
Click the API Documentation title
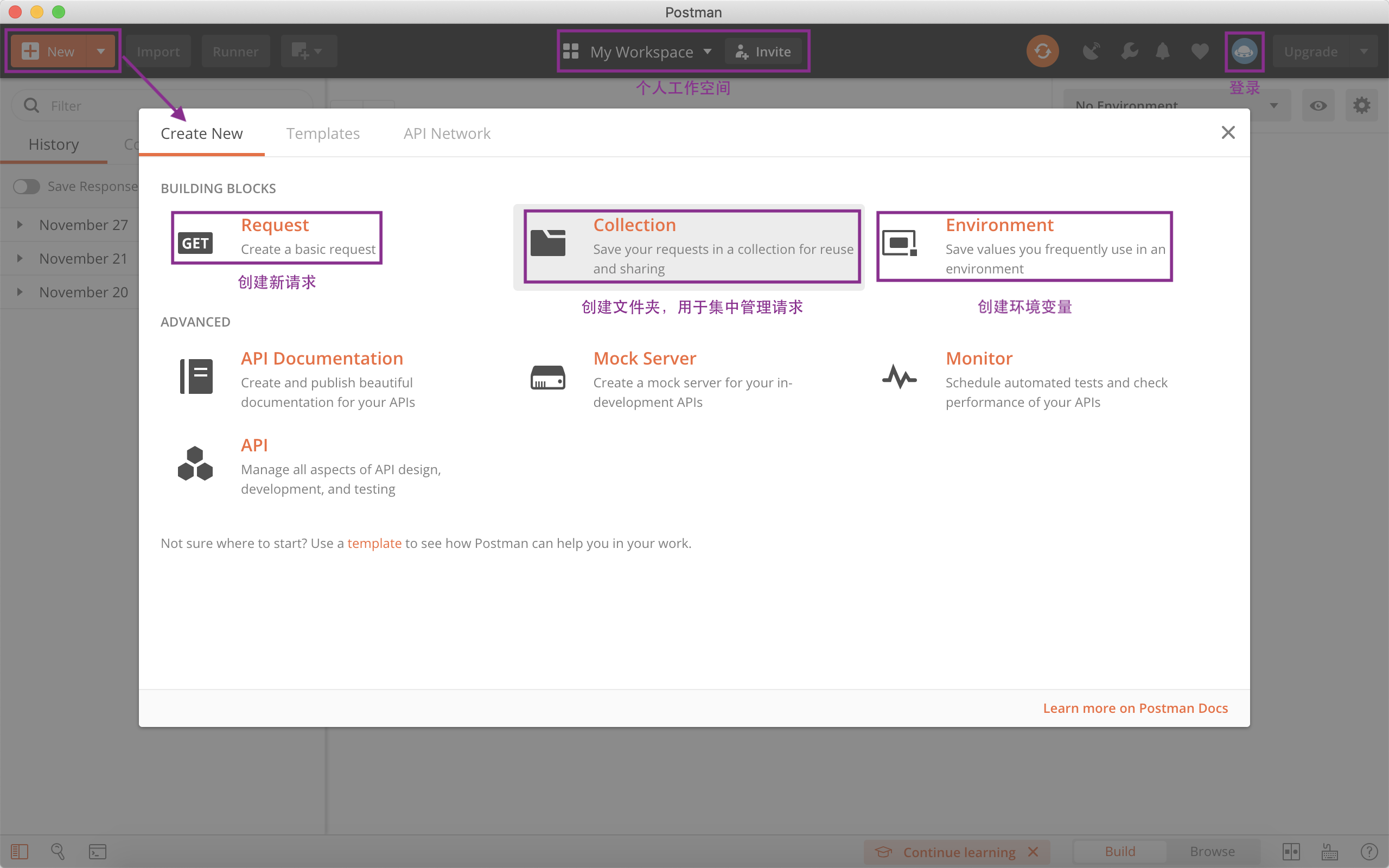(321, 358)
